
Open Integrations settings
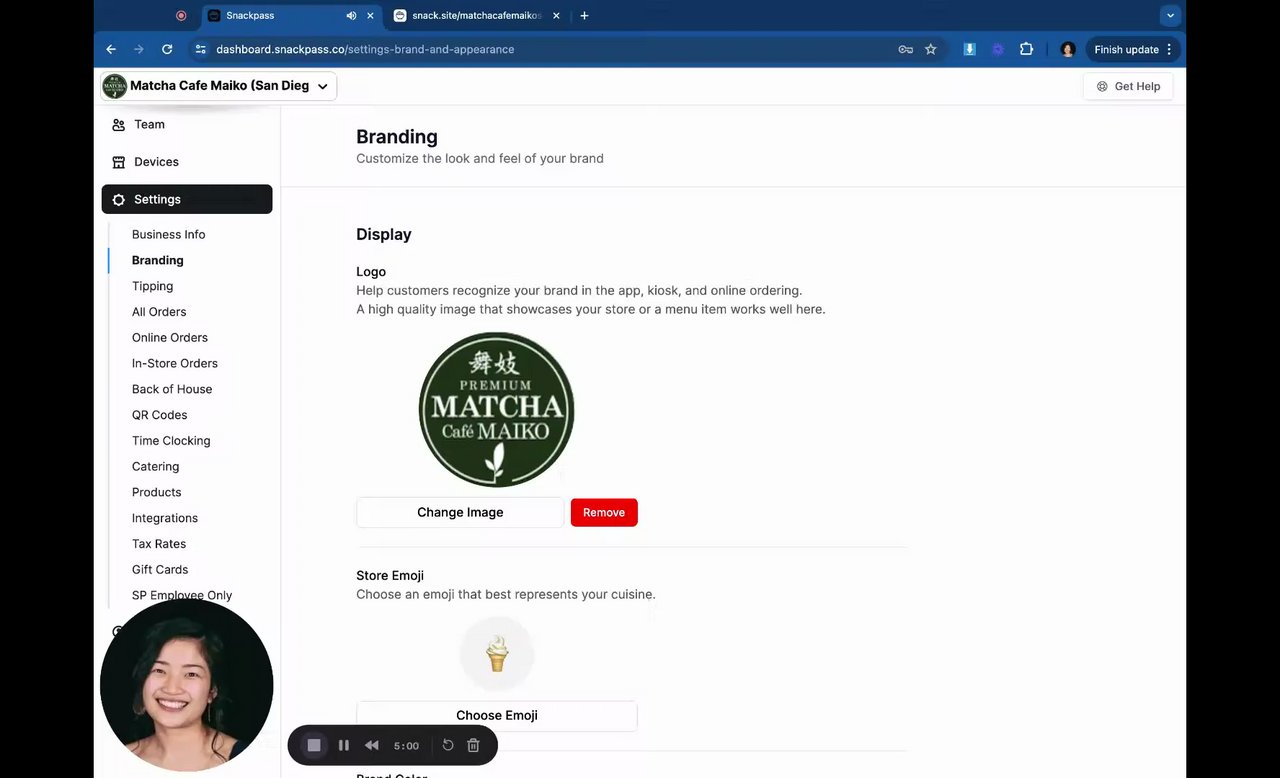(165, 518)
